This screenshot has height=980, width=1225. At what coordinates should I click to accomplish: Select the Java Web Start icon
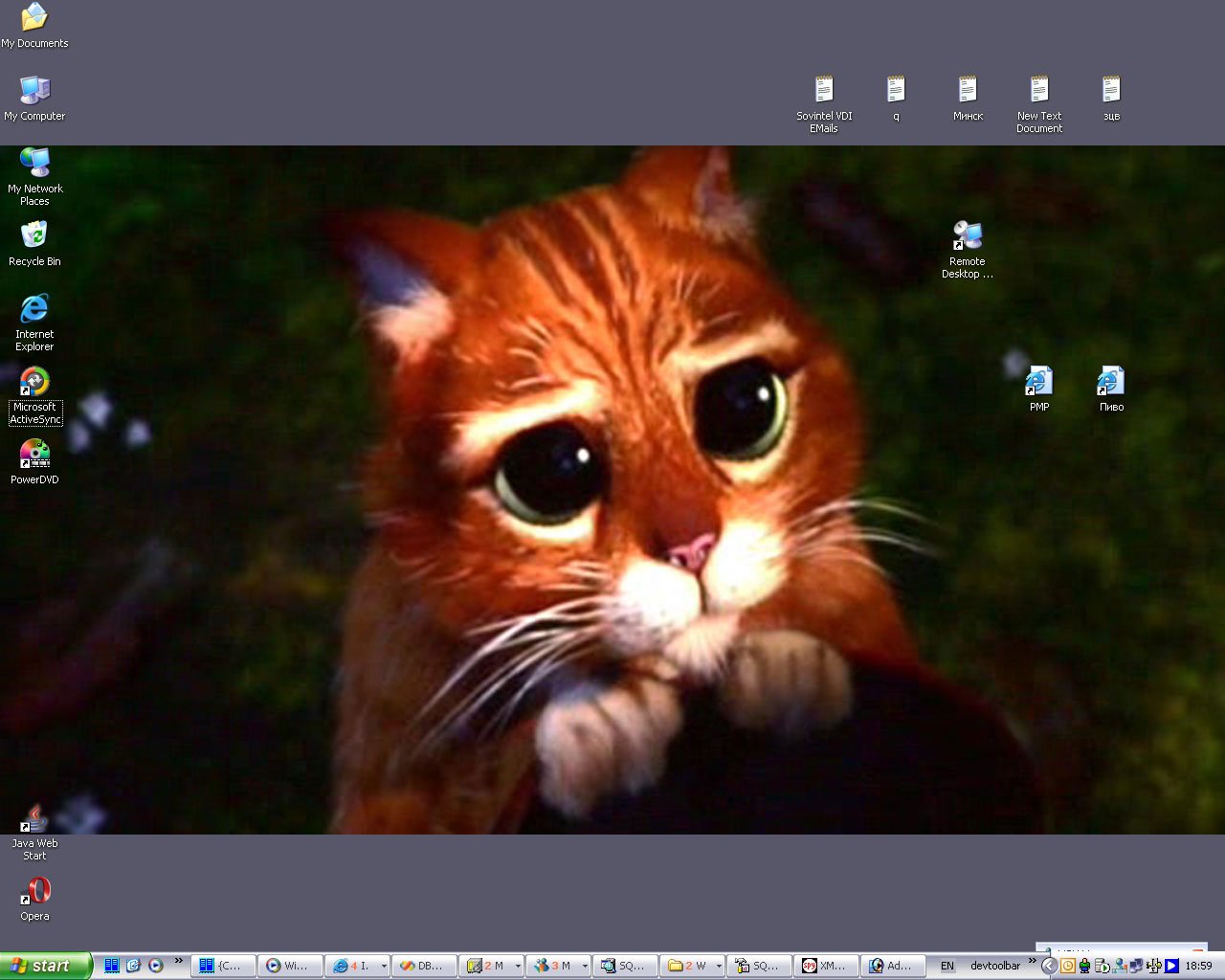pos(34,832)
